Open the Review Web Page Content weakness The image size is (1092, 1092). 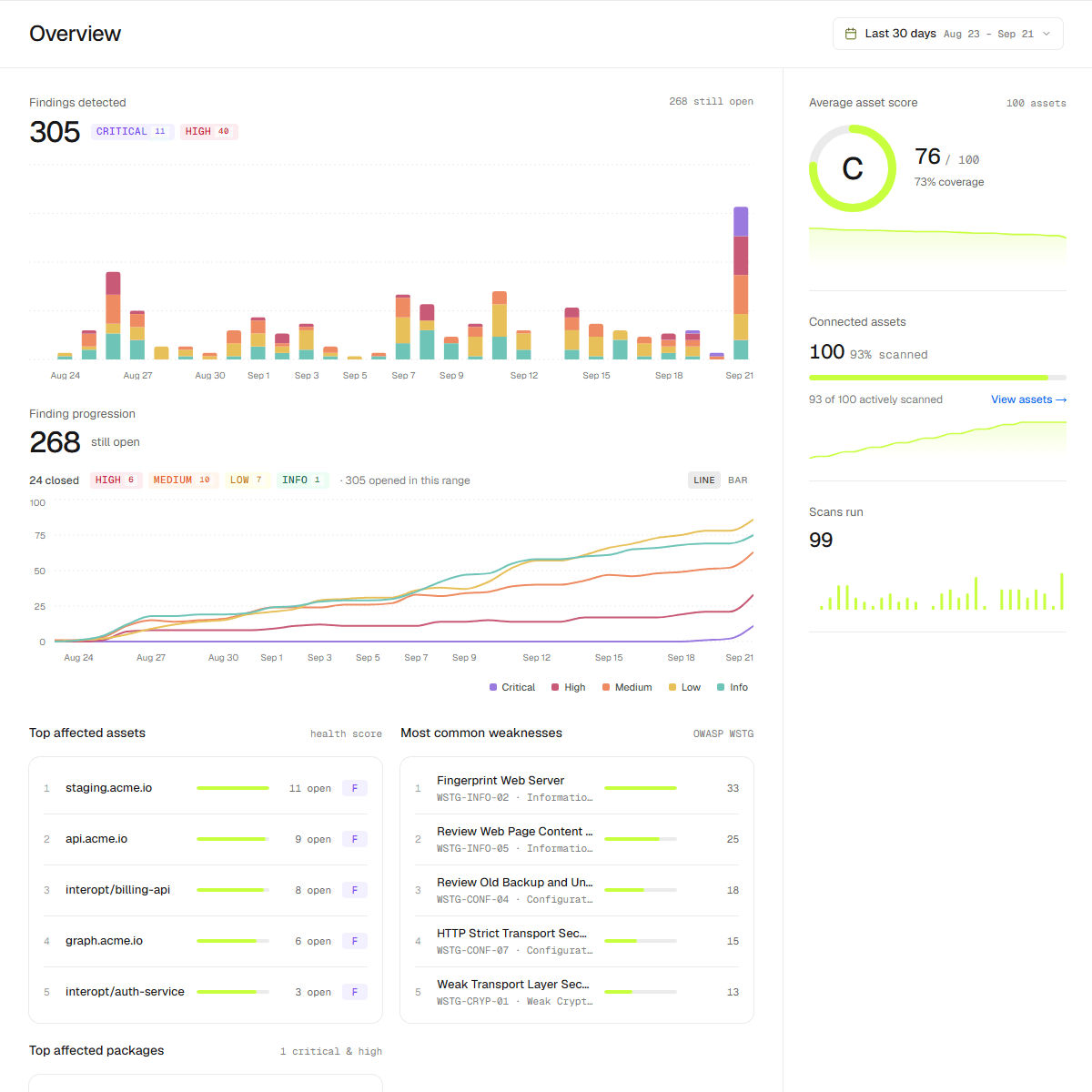[577, 839]
